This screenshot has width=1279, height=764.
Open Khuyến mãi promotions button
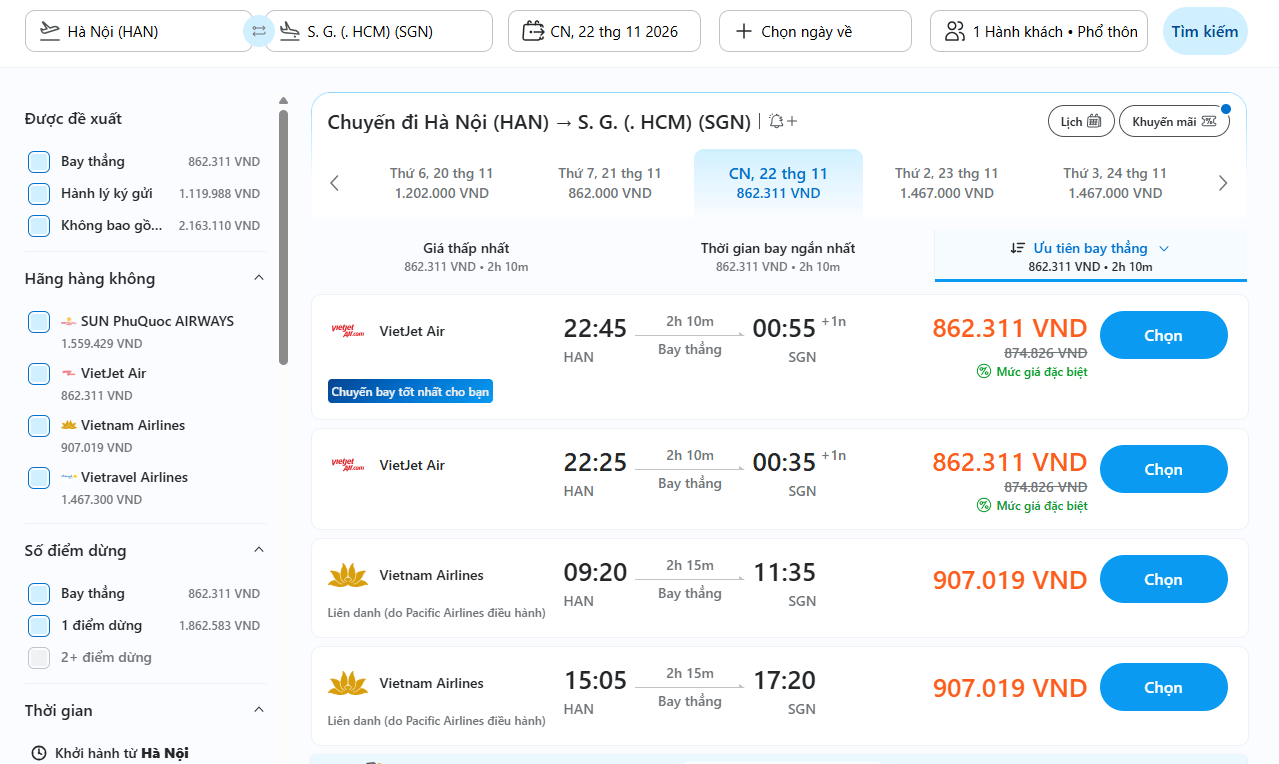1174,121
